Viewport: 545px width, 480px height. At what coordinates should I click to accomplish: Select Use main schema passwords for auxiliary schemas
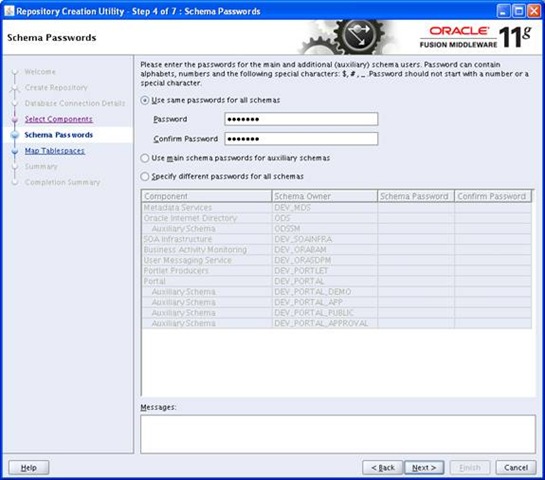coord(145,158)
